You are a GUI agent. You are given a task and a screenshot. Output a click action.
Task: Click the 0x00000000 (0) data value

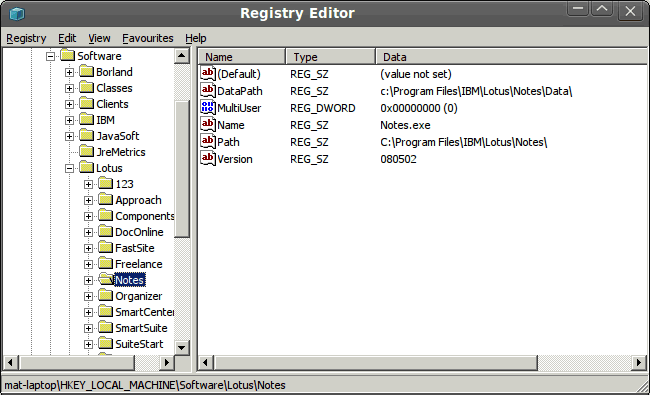coord(419,108)
